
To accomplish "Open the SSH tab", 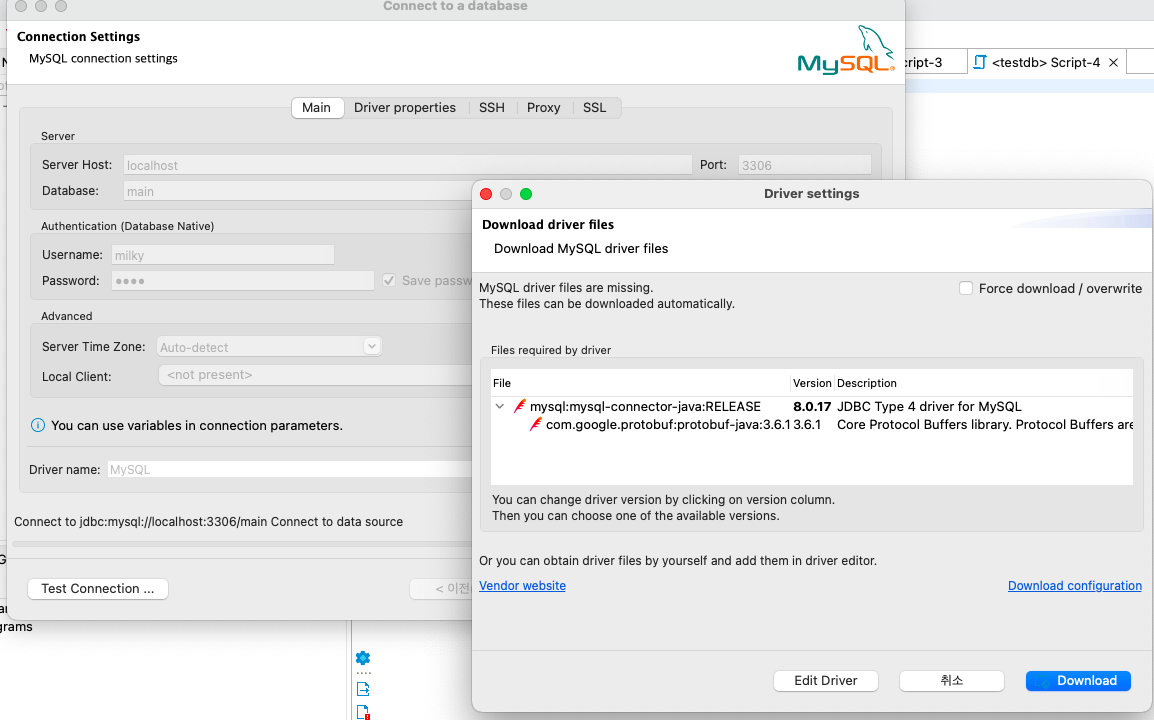I will click(x=492, y=107).
